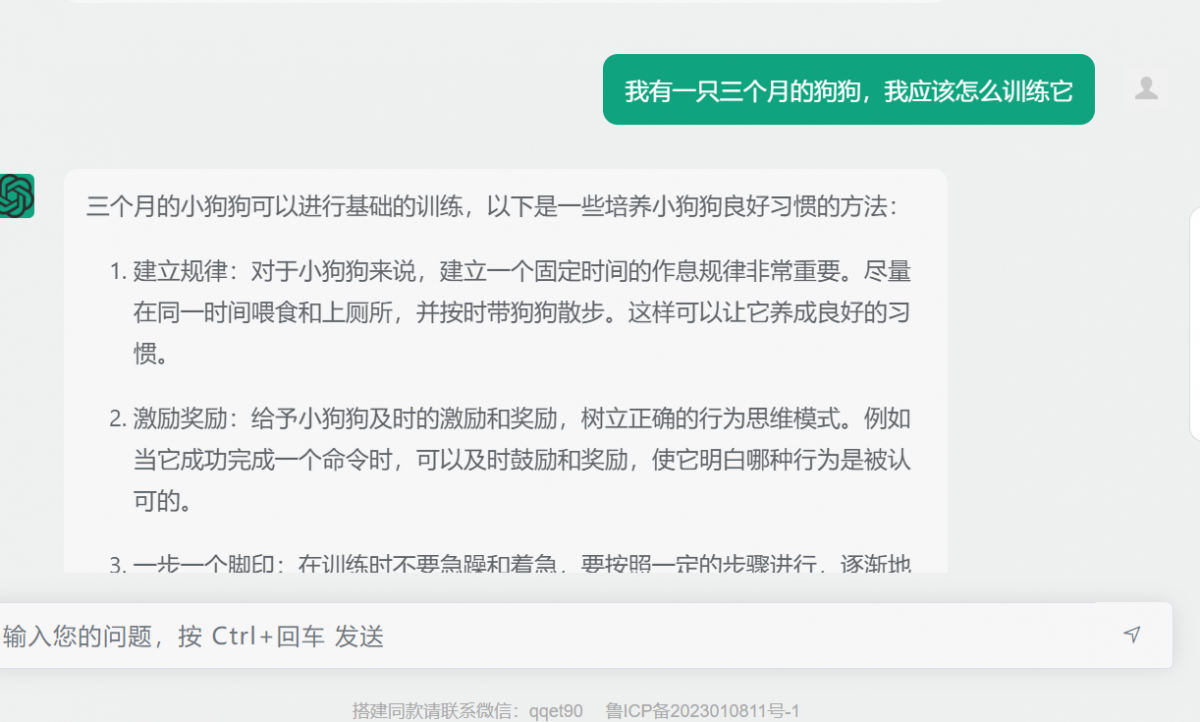
Task: Open the 鲁ICP备2023010811号-1 link
Action: [702, 711]
